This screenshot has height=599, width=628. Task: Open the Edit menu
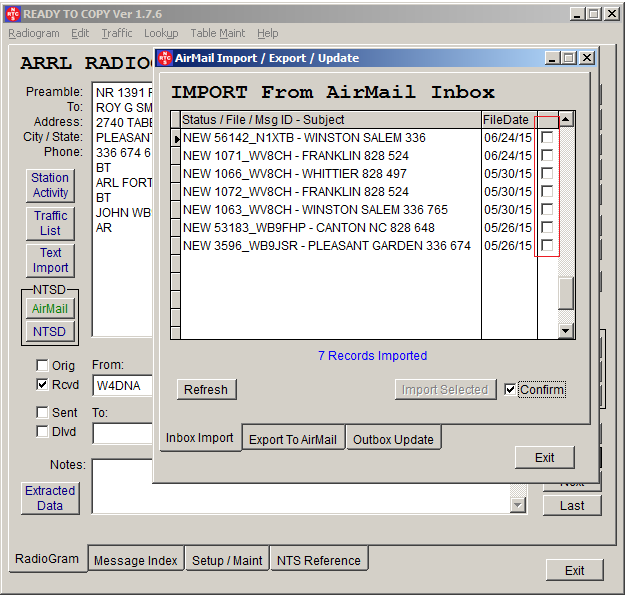(80, 33)
